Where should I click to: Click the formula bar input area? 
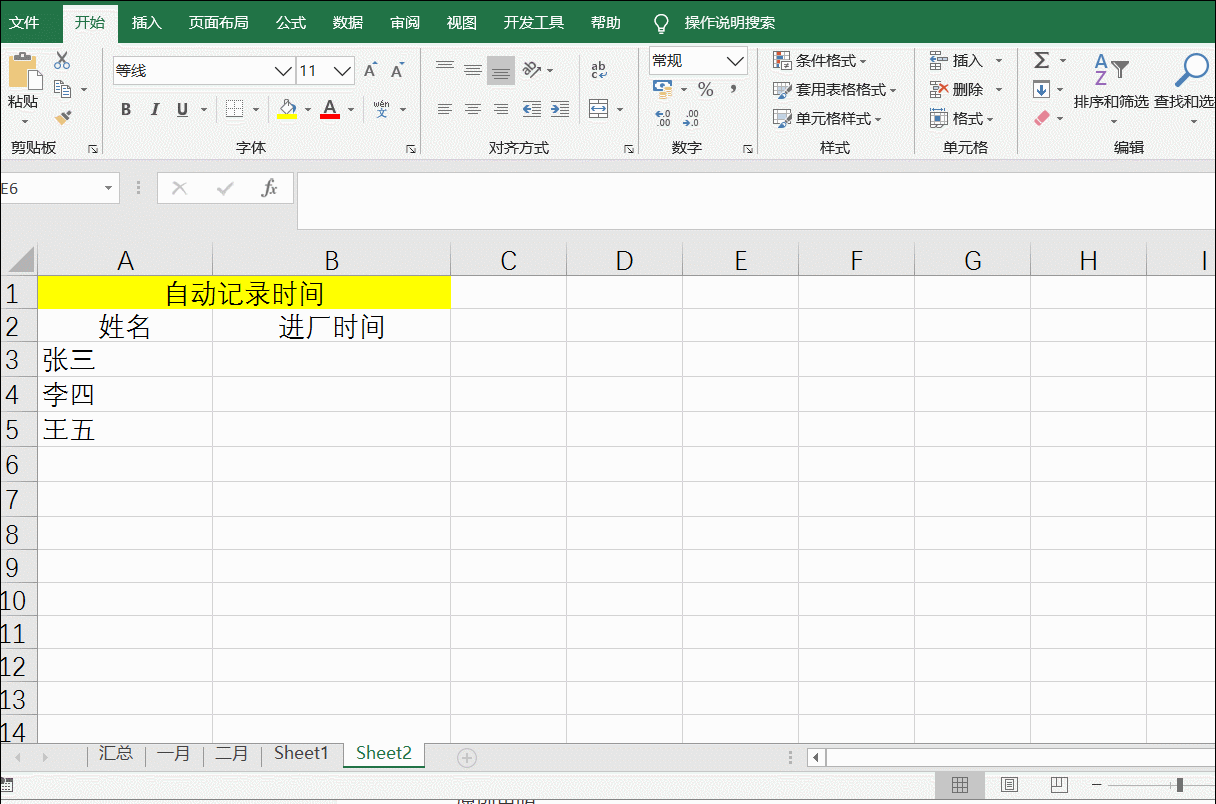point(756,200)
